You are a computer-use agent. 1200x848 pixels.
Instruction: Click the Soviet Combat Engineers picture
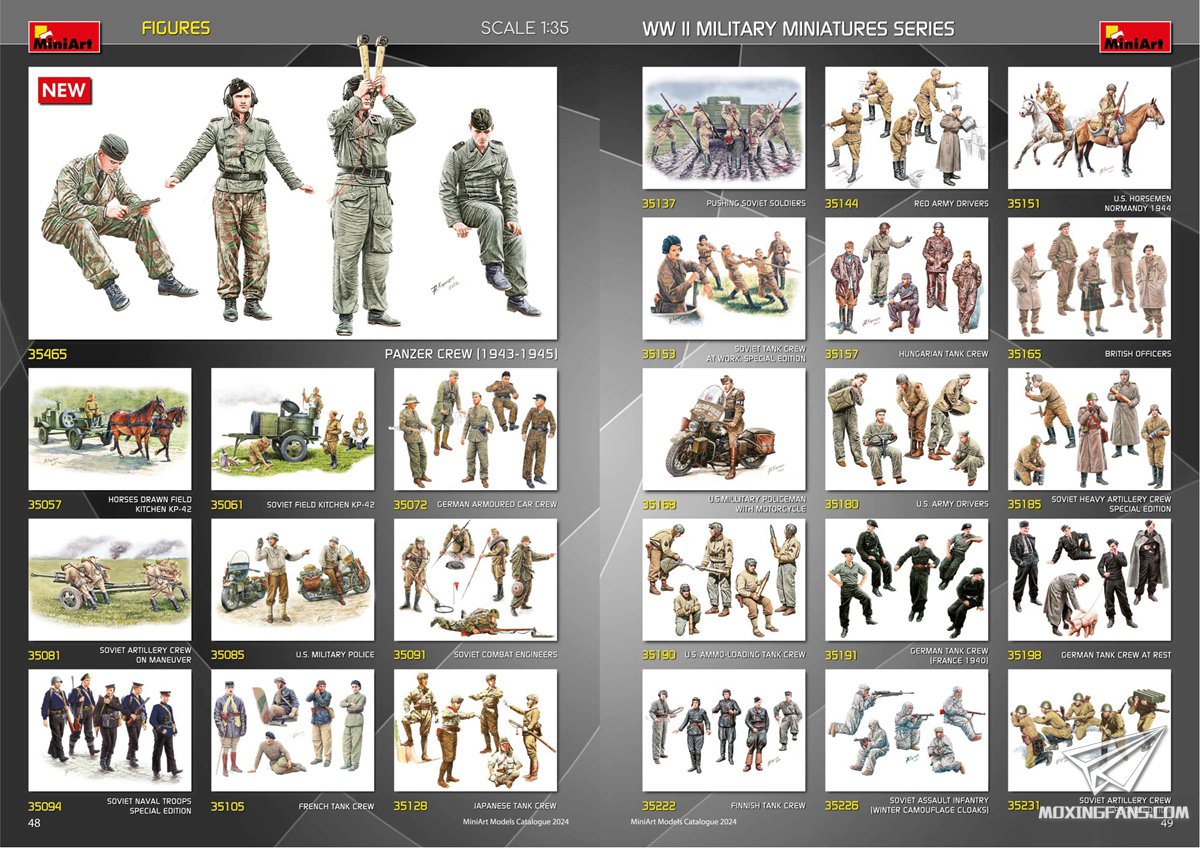pos(475,580)
